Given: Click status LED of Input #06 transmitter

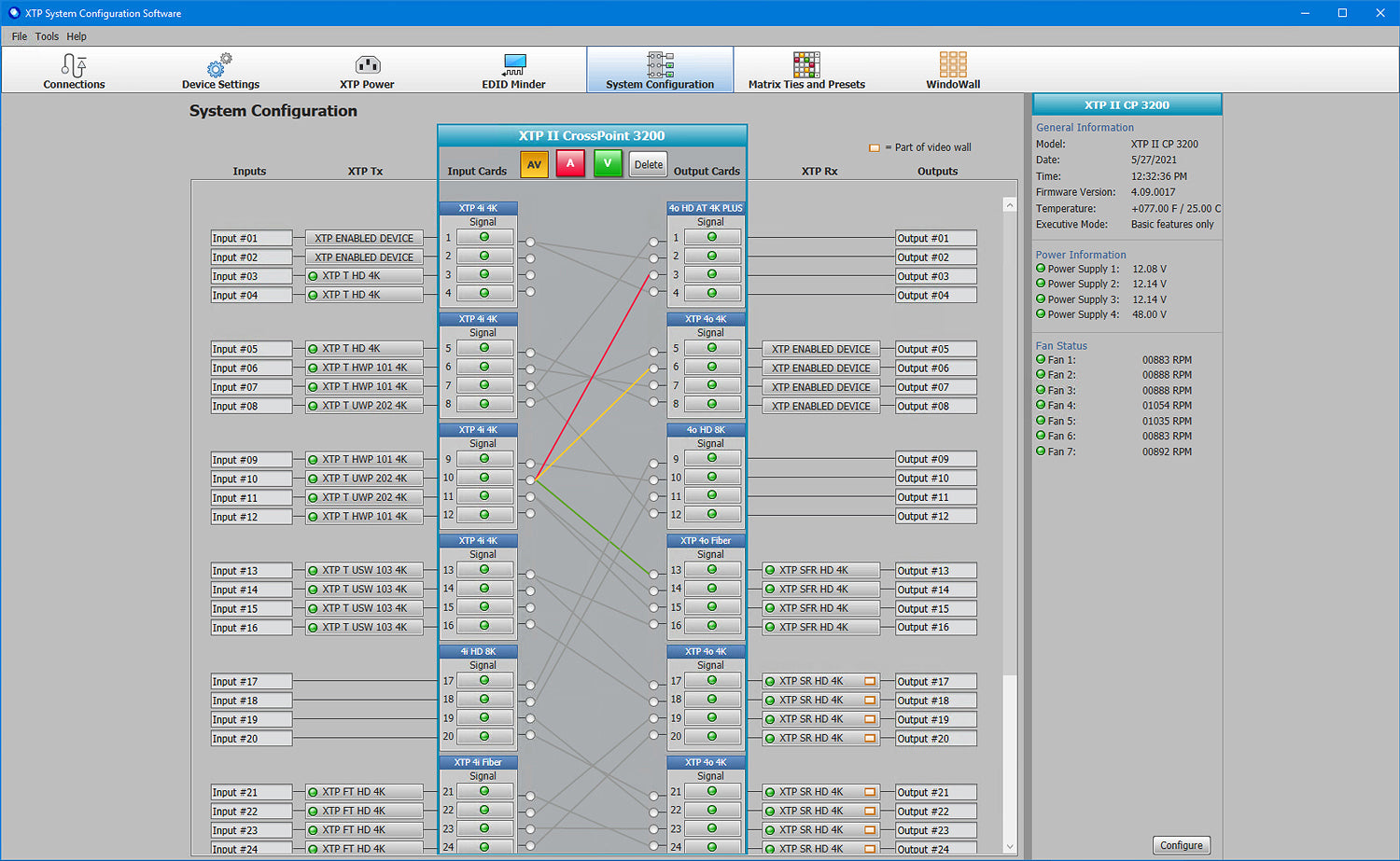Looking at the screenshot, I should [x=313, y=368].
